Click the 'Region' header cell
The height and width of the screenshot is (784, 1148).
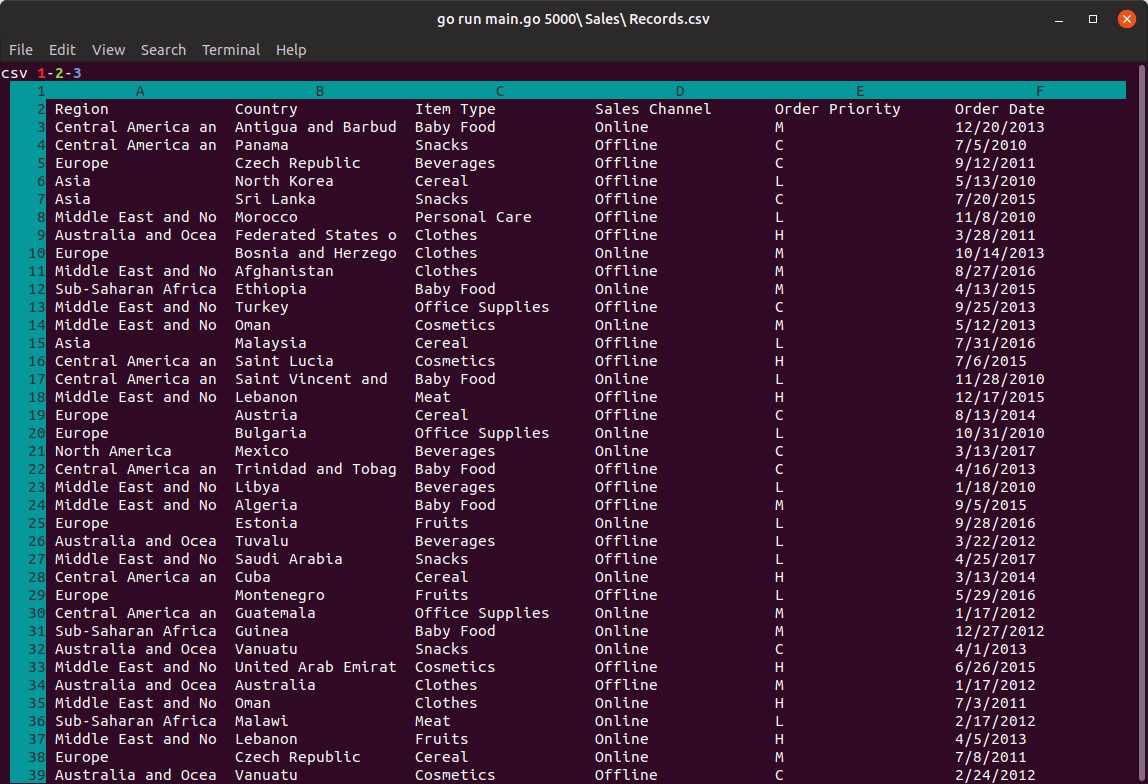tap(81, 109)
